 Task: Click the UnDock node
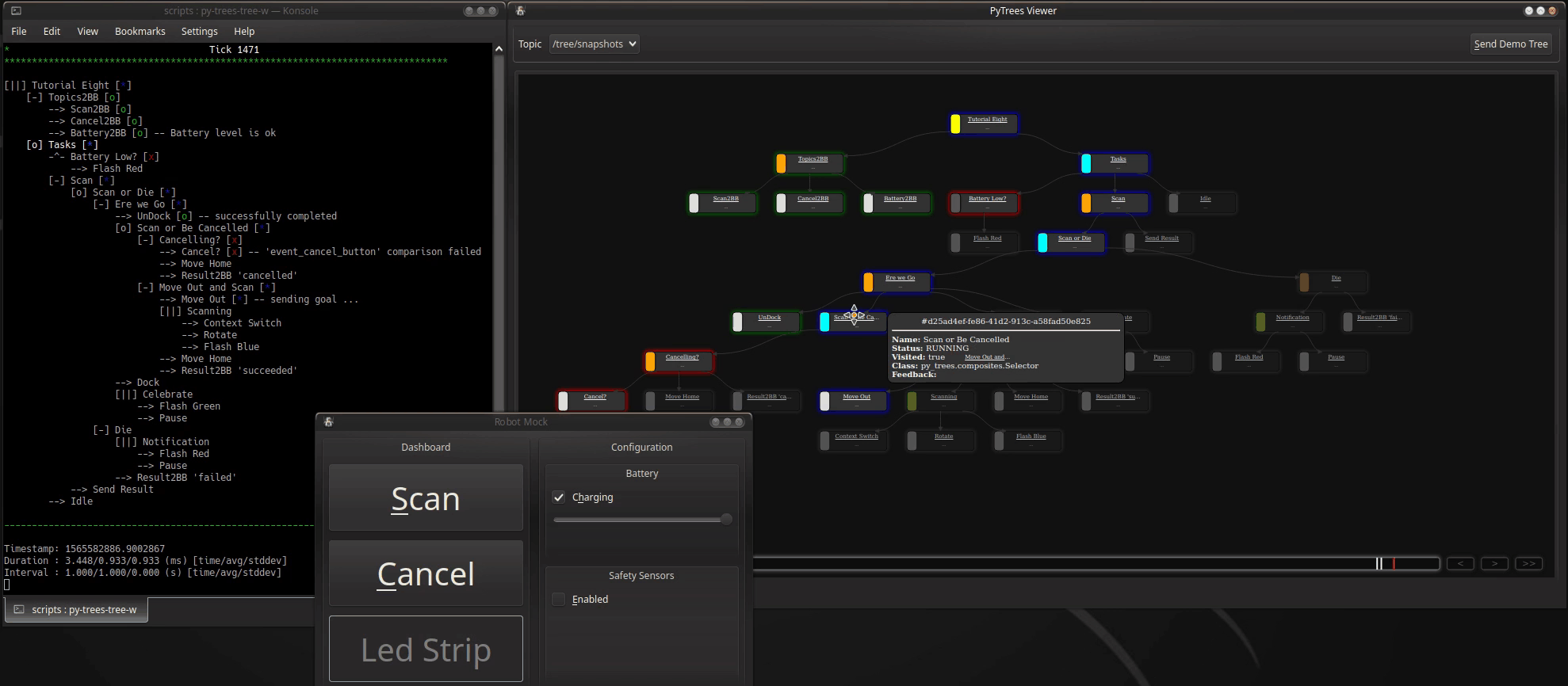tap(766, 322)
